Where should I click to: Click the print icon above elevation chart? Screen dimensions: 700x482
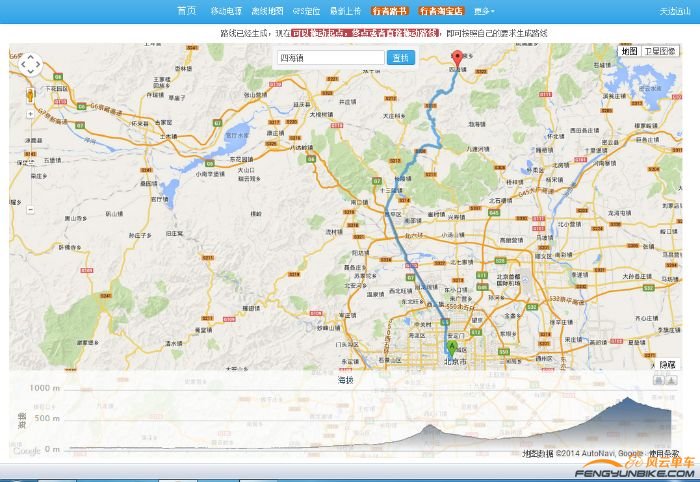tap(658, 380)
